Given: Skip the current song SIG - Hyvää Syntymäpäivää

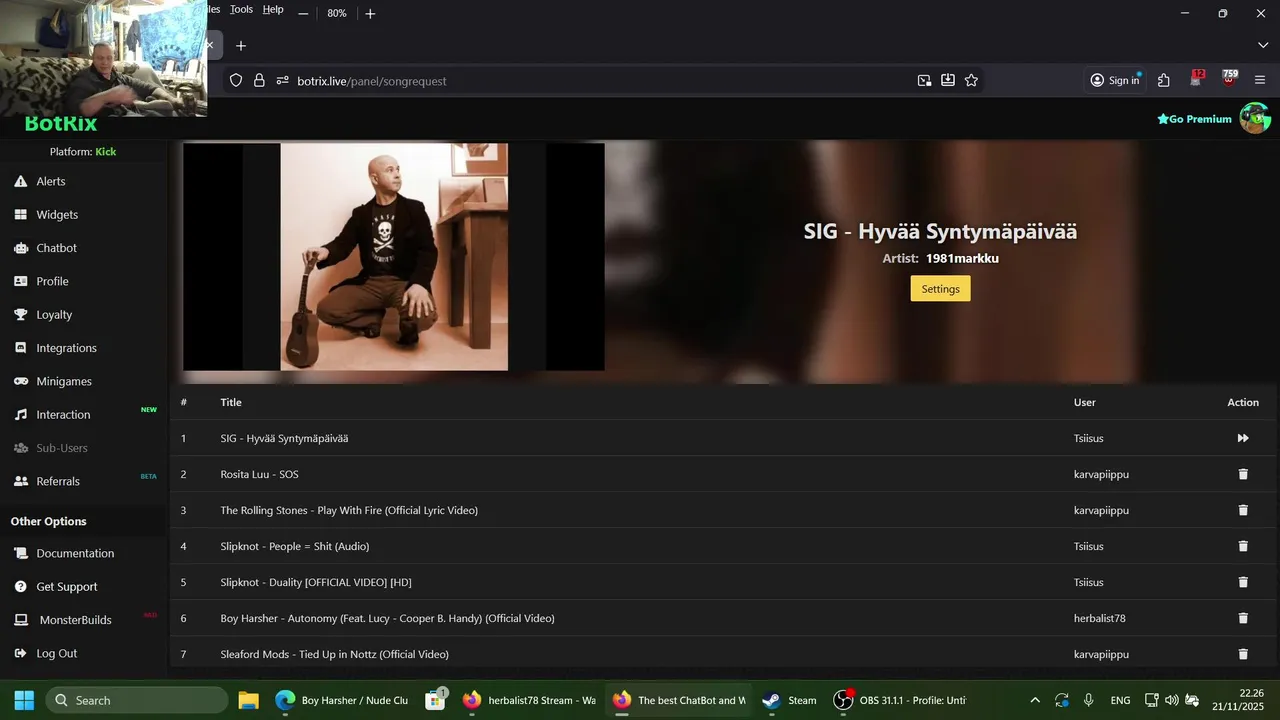Looking at the screenshot, I should [1243, 438].
